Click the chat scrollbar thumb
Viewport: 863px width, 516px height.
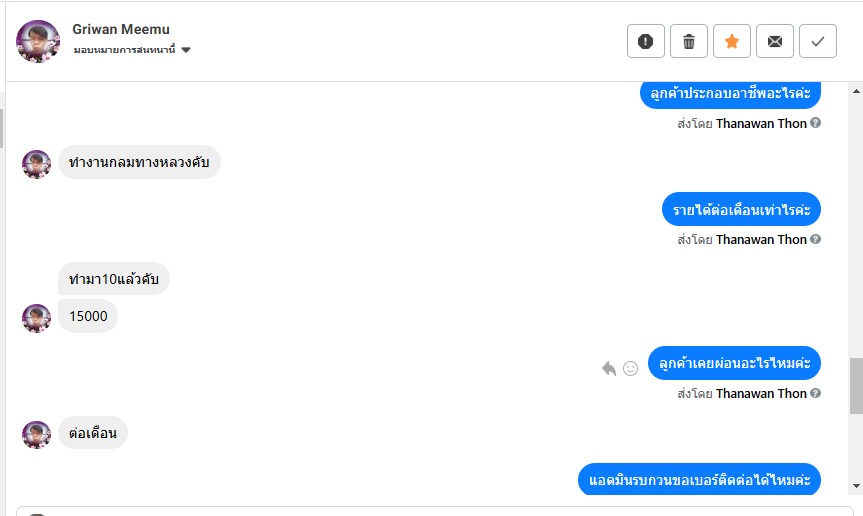click(856, 385)
